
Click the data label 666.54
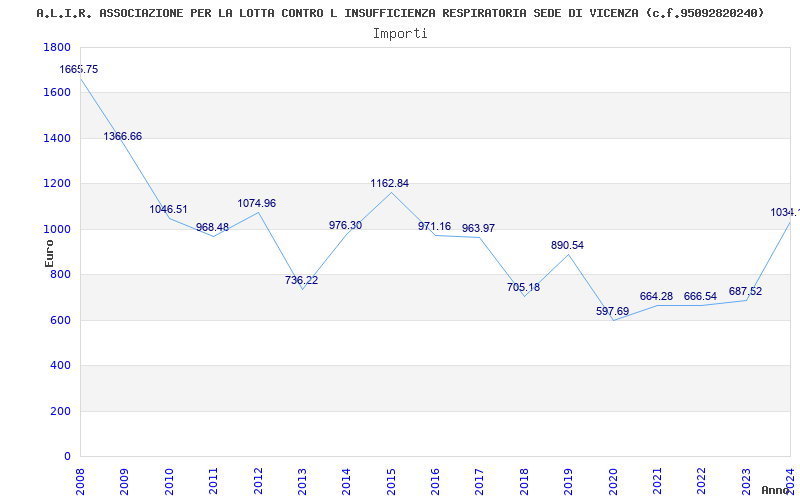point(701,296)
